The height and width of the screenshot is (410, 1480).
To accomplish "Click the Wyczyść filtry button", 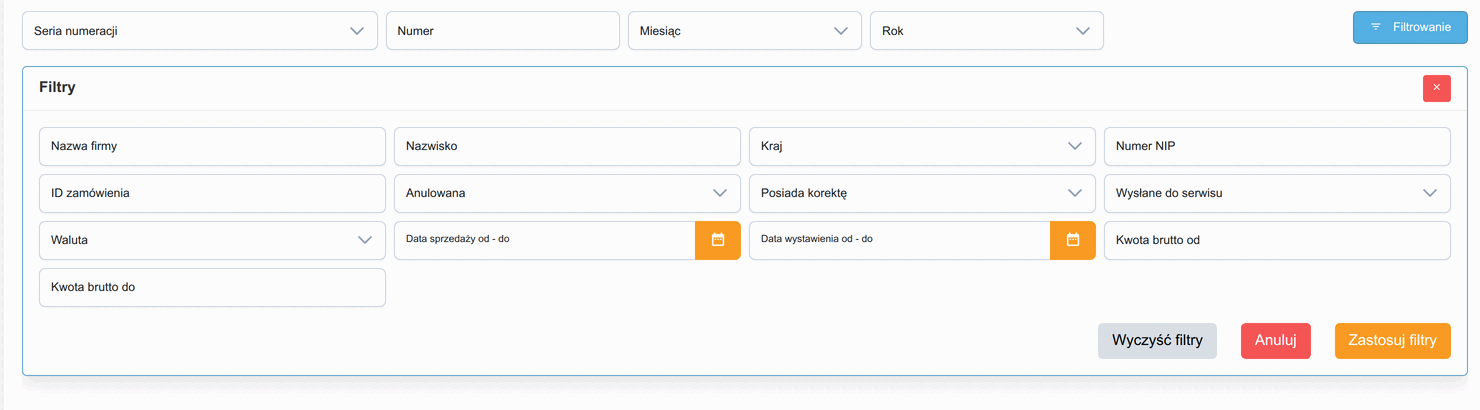I will point(1157,340).
